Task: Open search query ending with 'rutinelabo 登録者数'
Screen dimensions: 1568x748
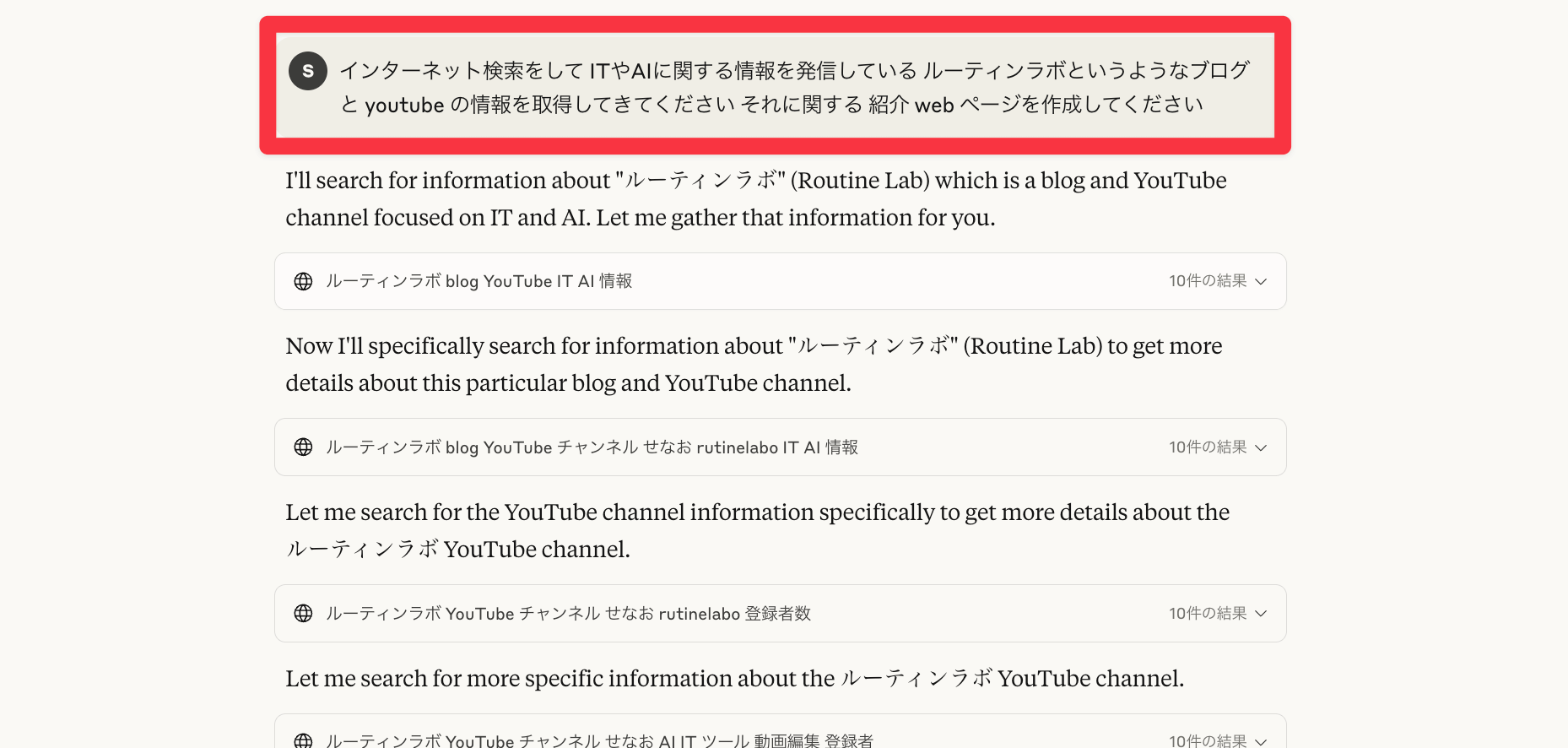Action: click(x=568, y=614)
